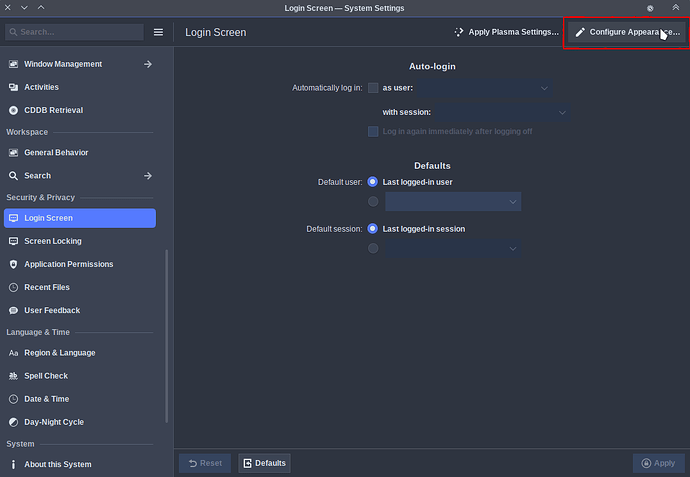Image resolution: width=690 pixels, height=477 pixels.
Task: Select the specific default session radio button
Action: pyautogui.click(x=373, y=249)
